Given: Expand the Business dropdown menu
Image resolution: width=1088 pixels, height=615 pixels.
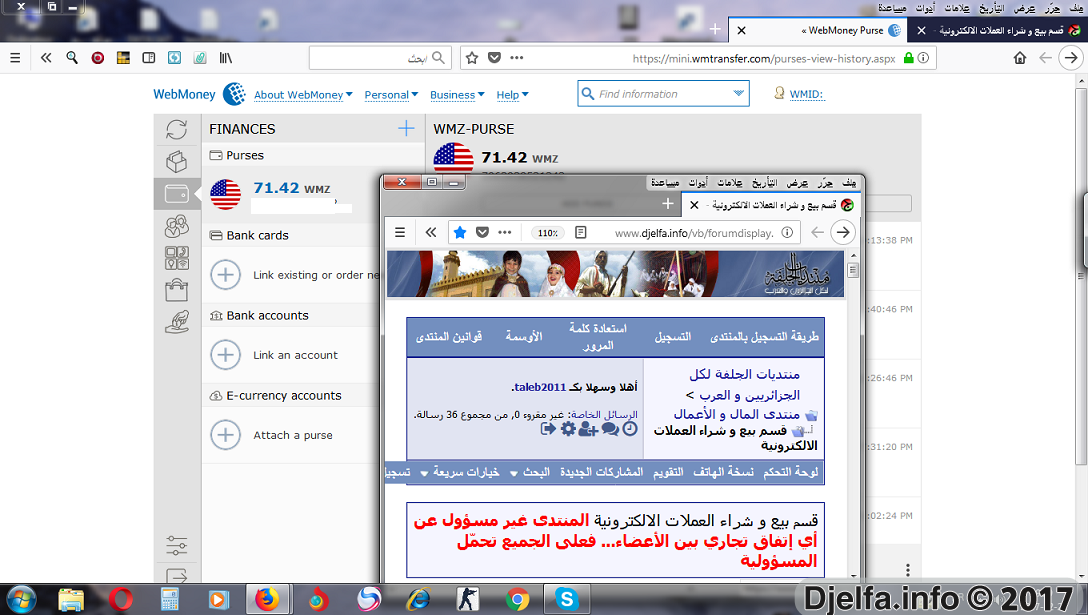Looking at the screenshot, I should [457, 95].
